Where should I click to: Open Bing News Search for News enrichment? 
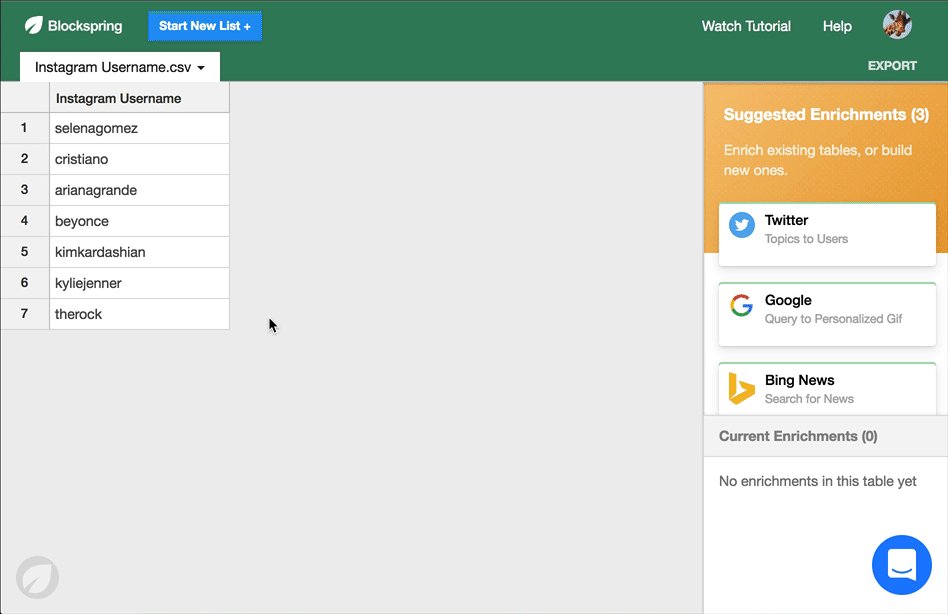[x=827, y=389]
